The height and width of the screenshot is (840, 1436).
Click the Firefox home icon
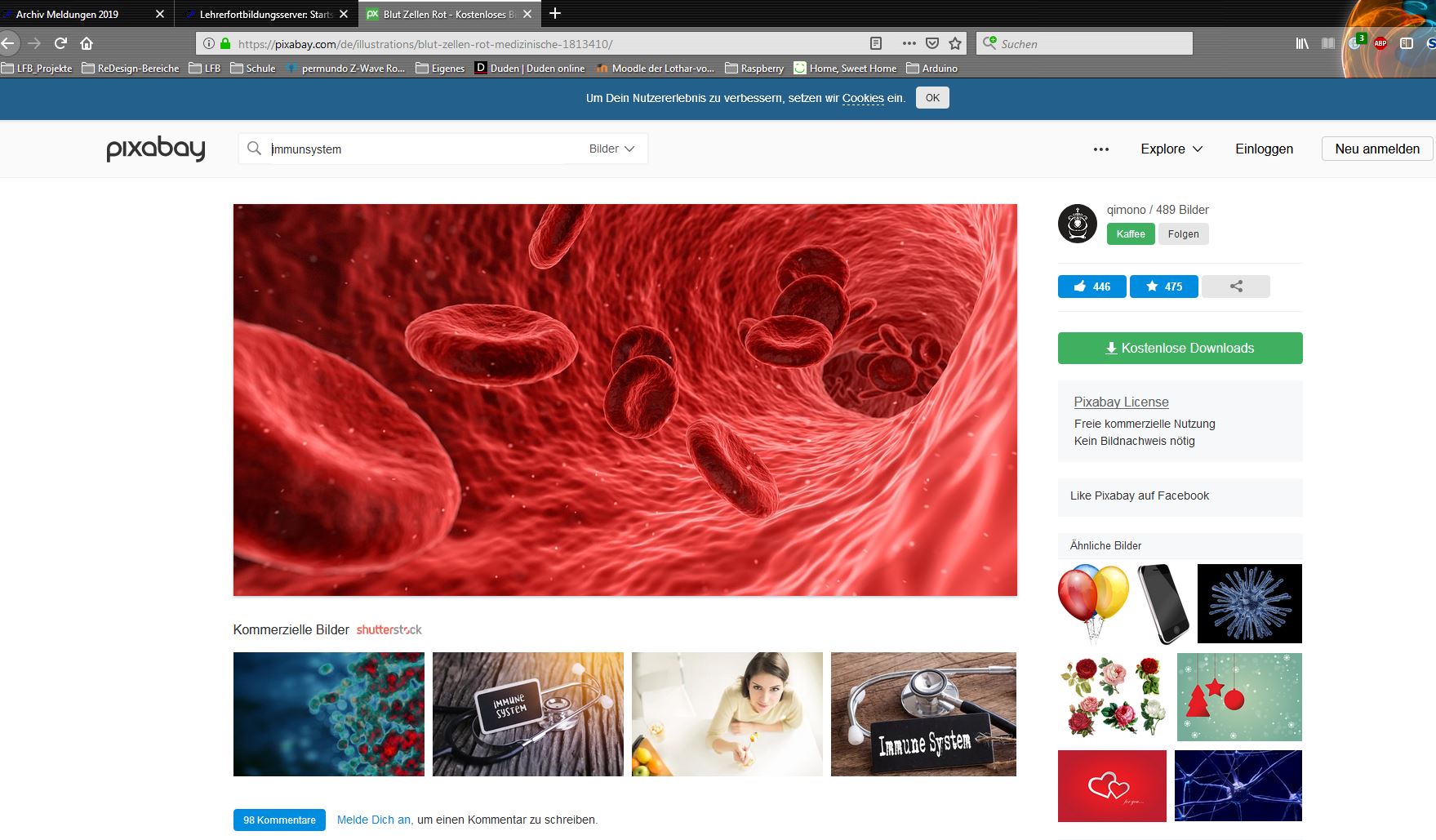[87, 43]
